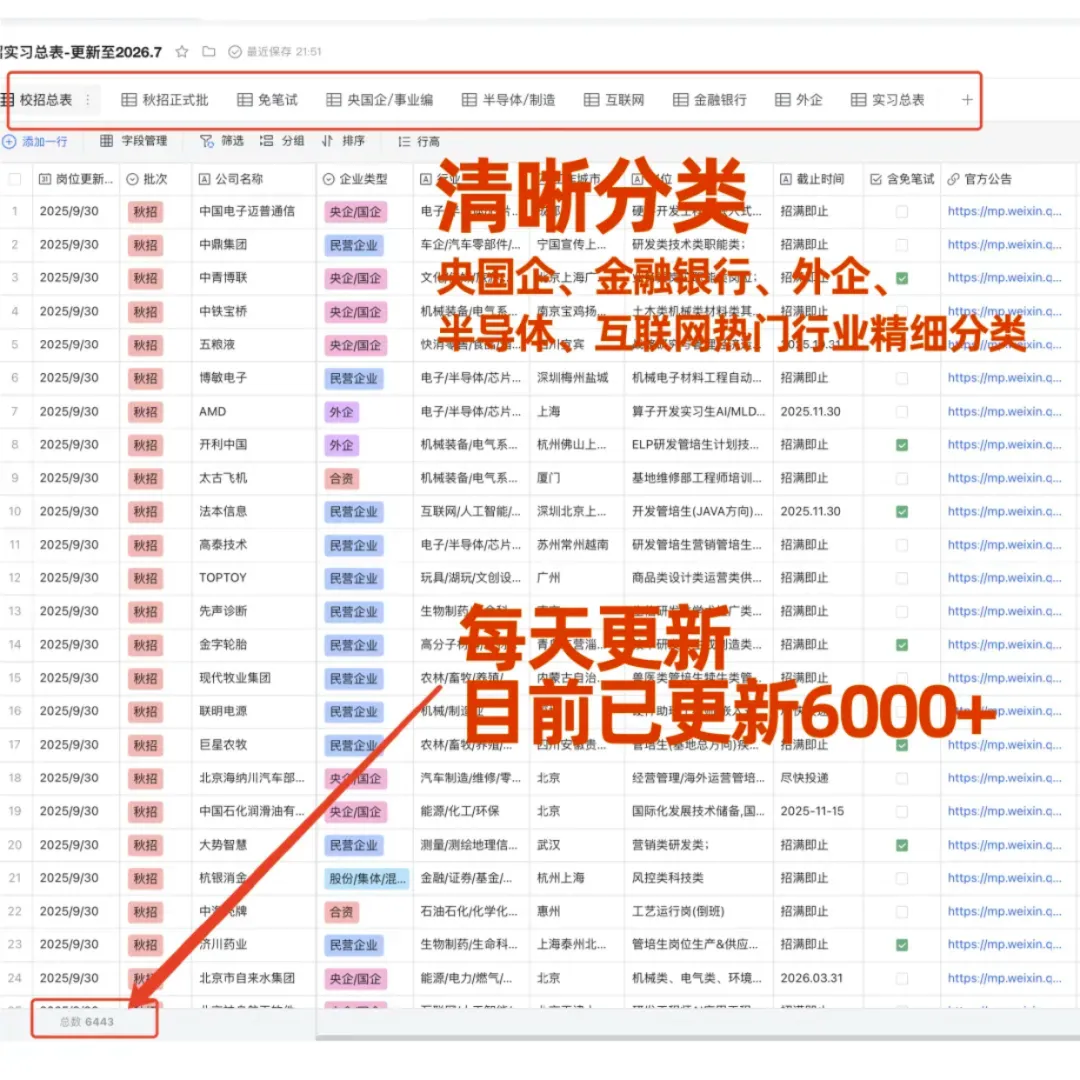Open official link for 中国石化润滑油 row
This screenshot has width=1080, height=1080.
(x=1004, y=811)
